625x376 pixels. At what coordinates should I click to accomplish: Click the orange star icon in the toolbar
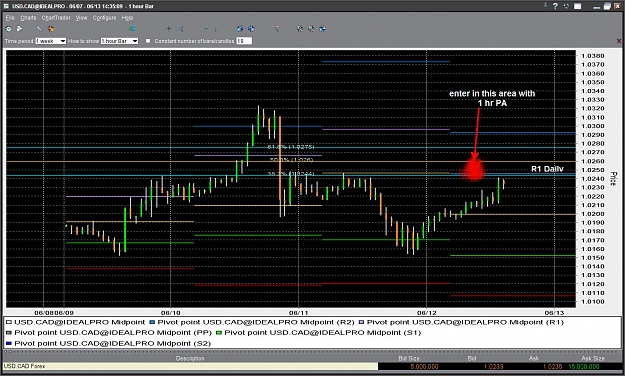[x=51, y=29]
